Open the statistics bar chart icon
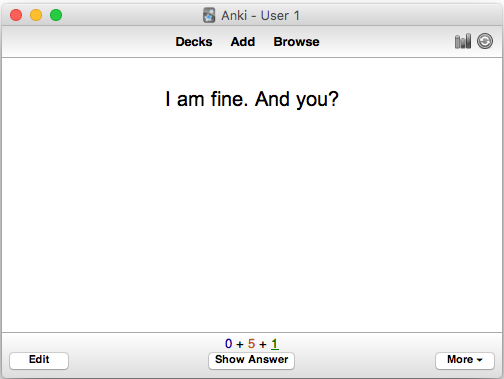The width and height of the screenshot is (504, 379). click(x=463, y=41)
